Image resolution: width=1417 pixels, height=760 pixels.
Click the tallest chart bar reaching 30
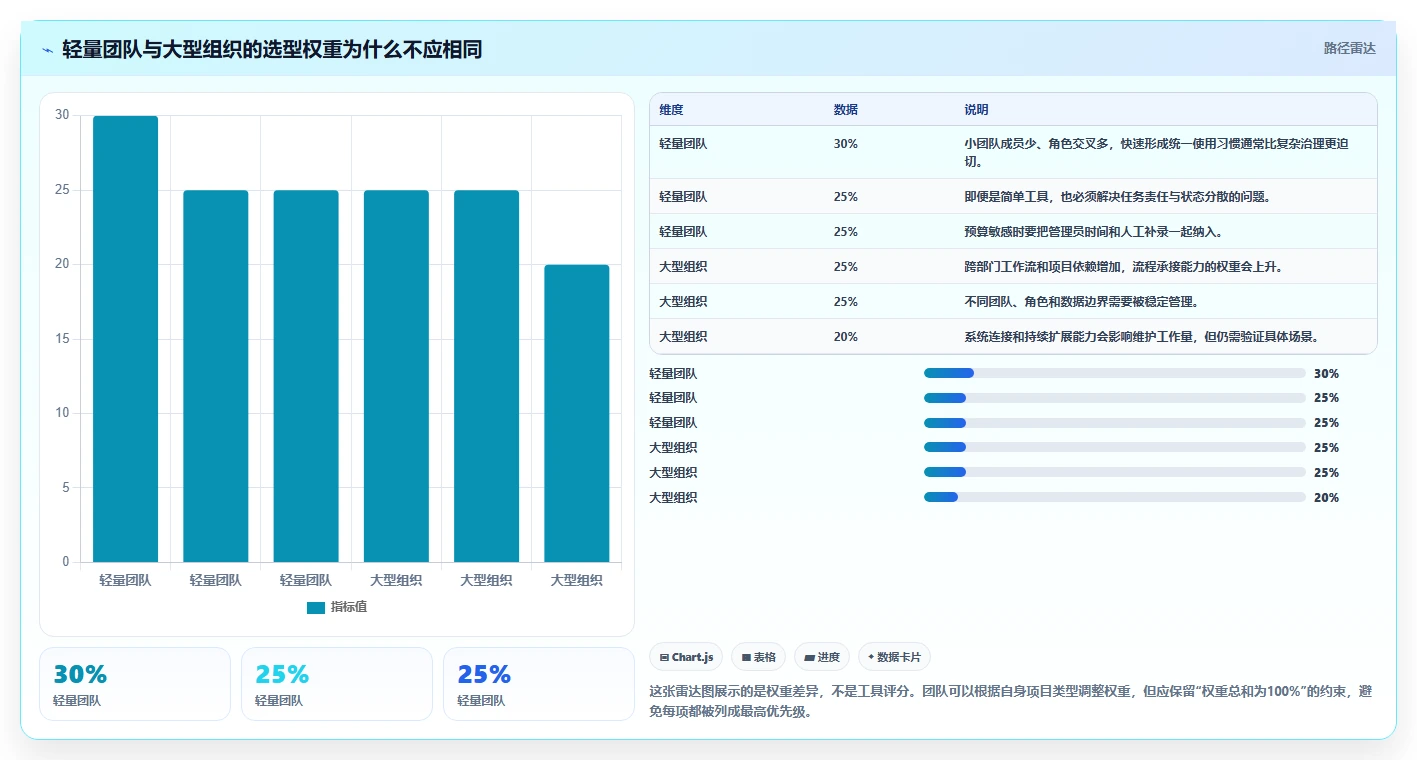pyautogui.click(x=126, y=339)
